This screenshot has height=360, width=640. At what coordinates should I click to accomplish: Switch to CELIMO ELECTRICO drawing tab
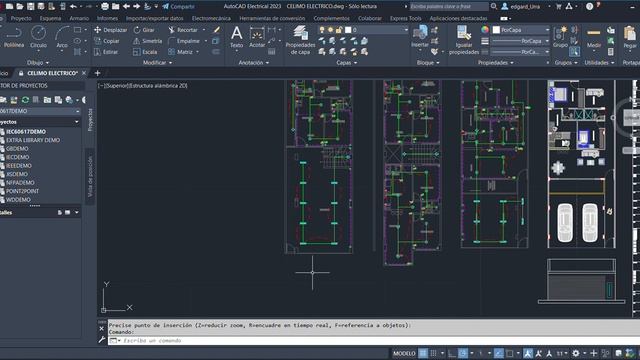tap(52, 73)
